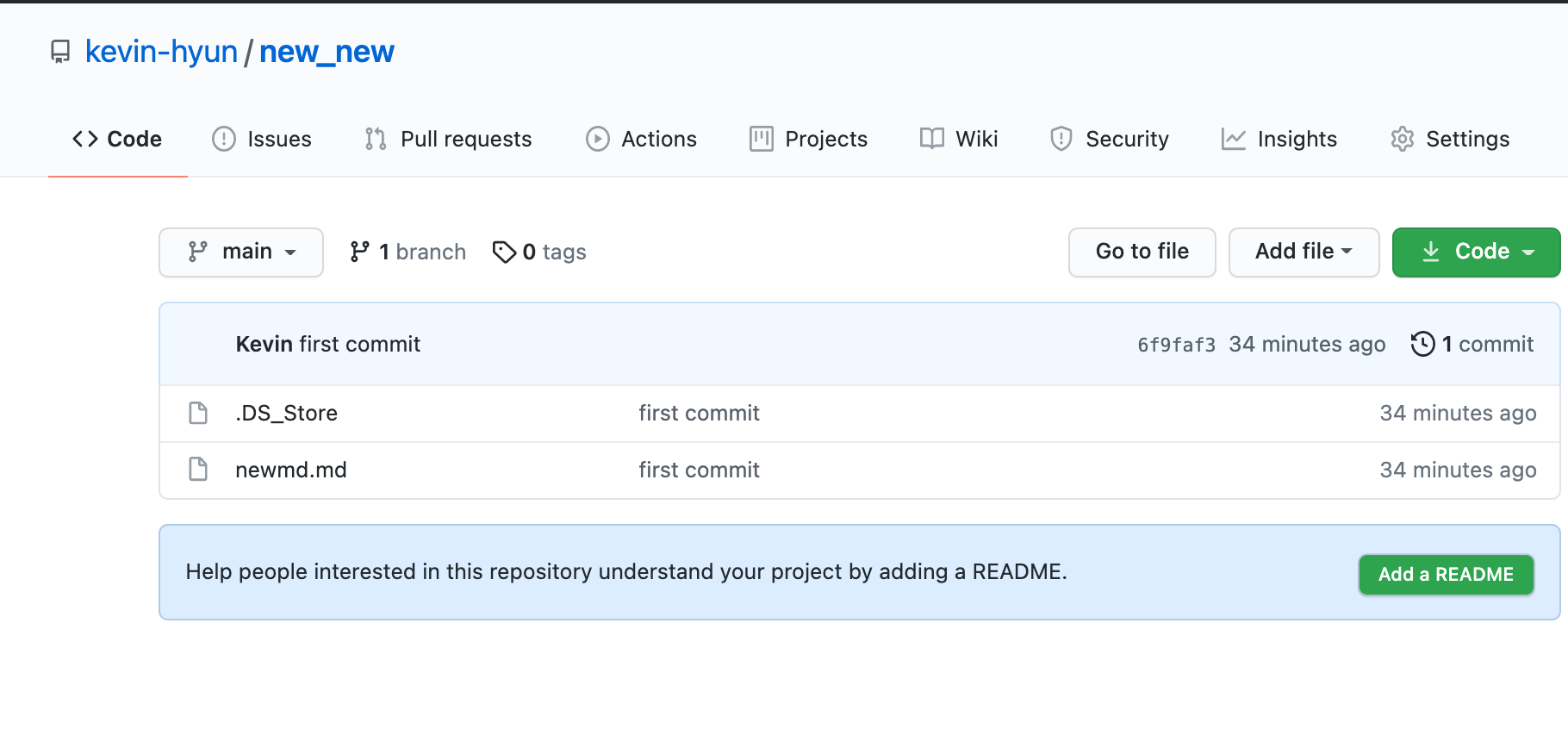Screen dimensions: 1568x729
Task: Switch to the Wiki tab
Action: point(959,139)
